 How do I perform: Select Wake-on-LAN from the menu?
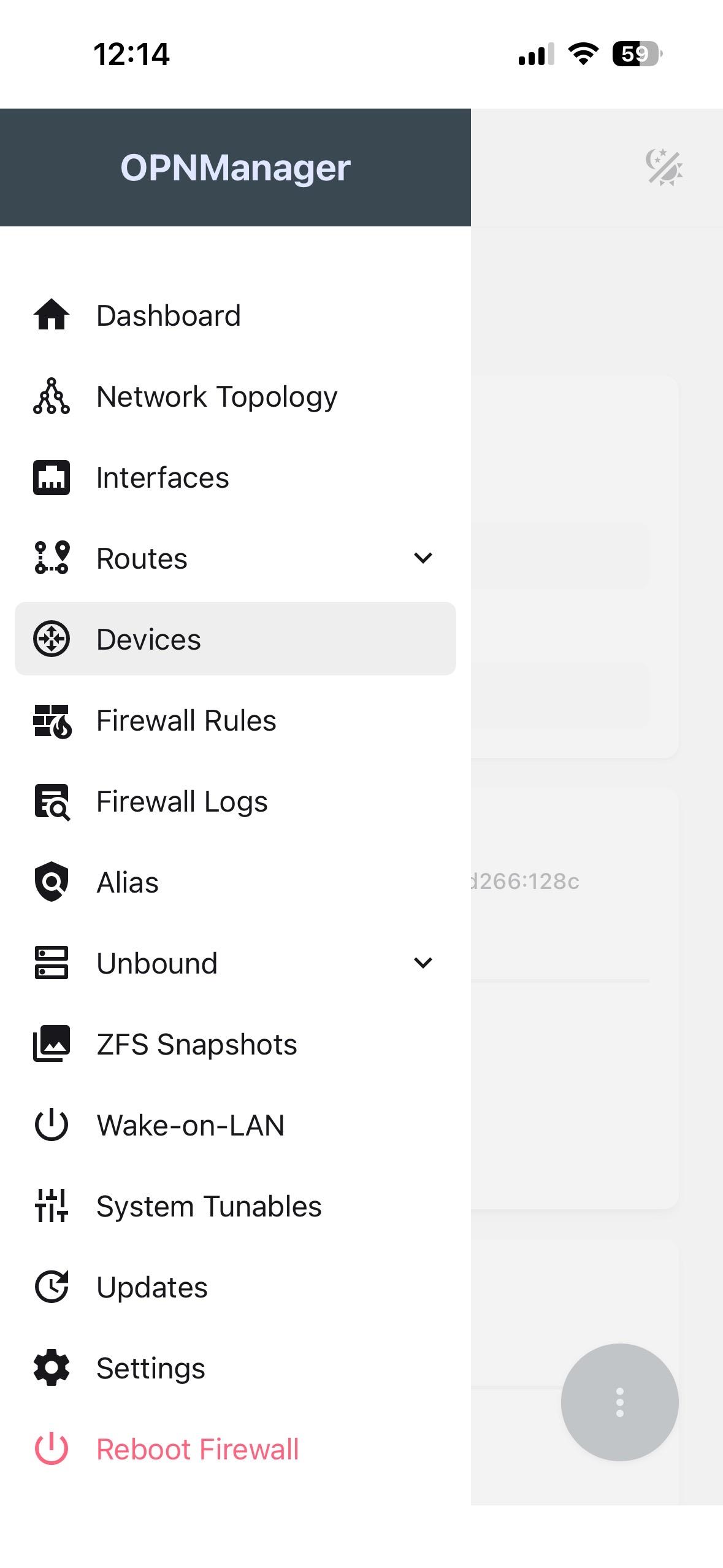pos(191,1125)
